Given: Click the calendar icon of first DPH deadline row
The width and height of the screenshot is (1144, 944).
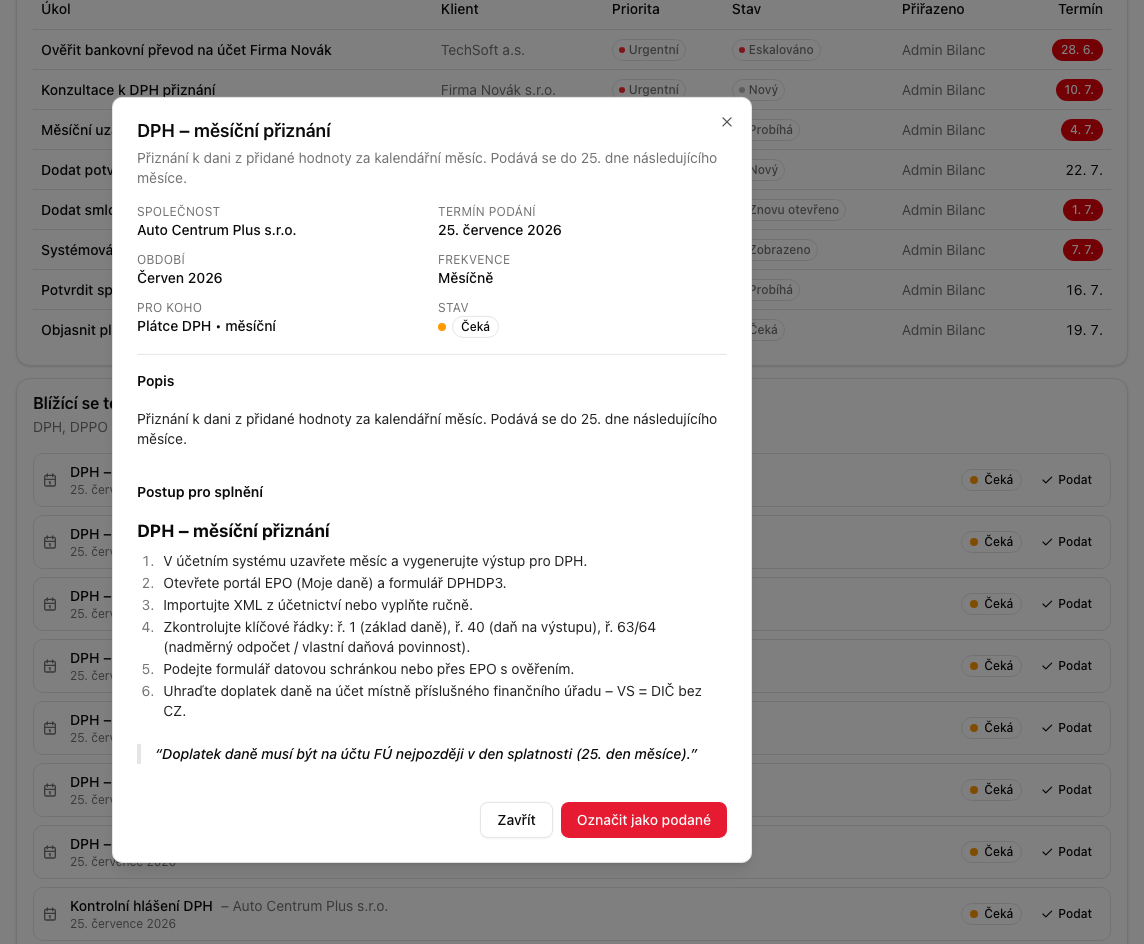Looking at the screenshot, I should tap(50, 480).
